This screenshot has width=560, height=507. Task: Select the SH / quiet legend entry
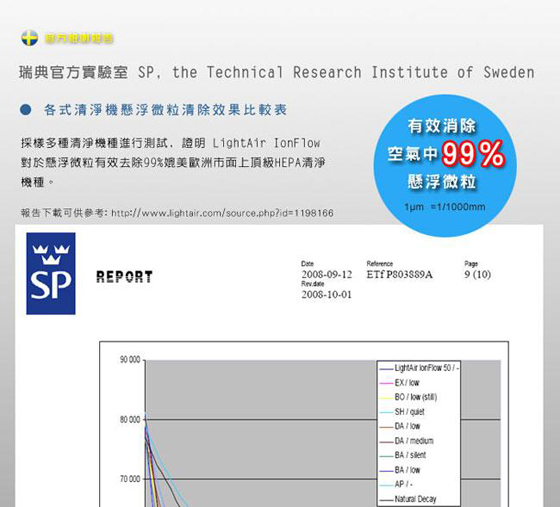pyautogui.click(x=402, y=412)
